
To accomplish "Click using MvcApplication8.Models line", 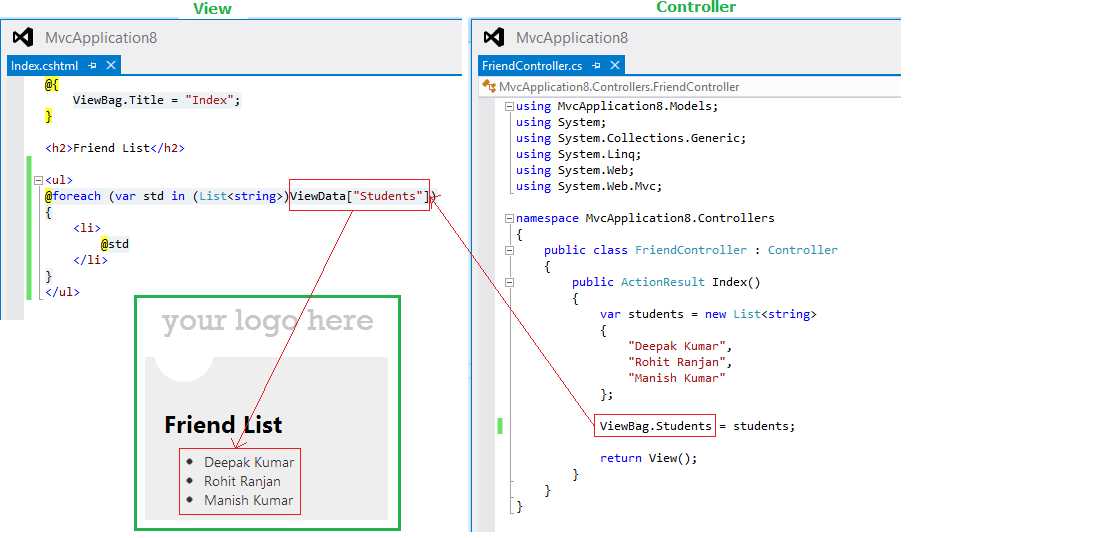I will [618, 106].
